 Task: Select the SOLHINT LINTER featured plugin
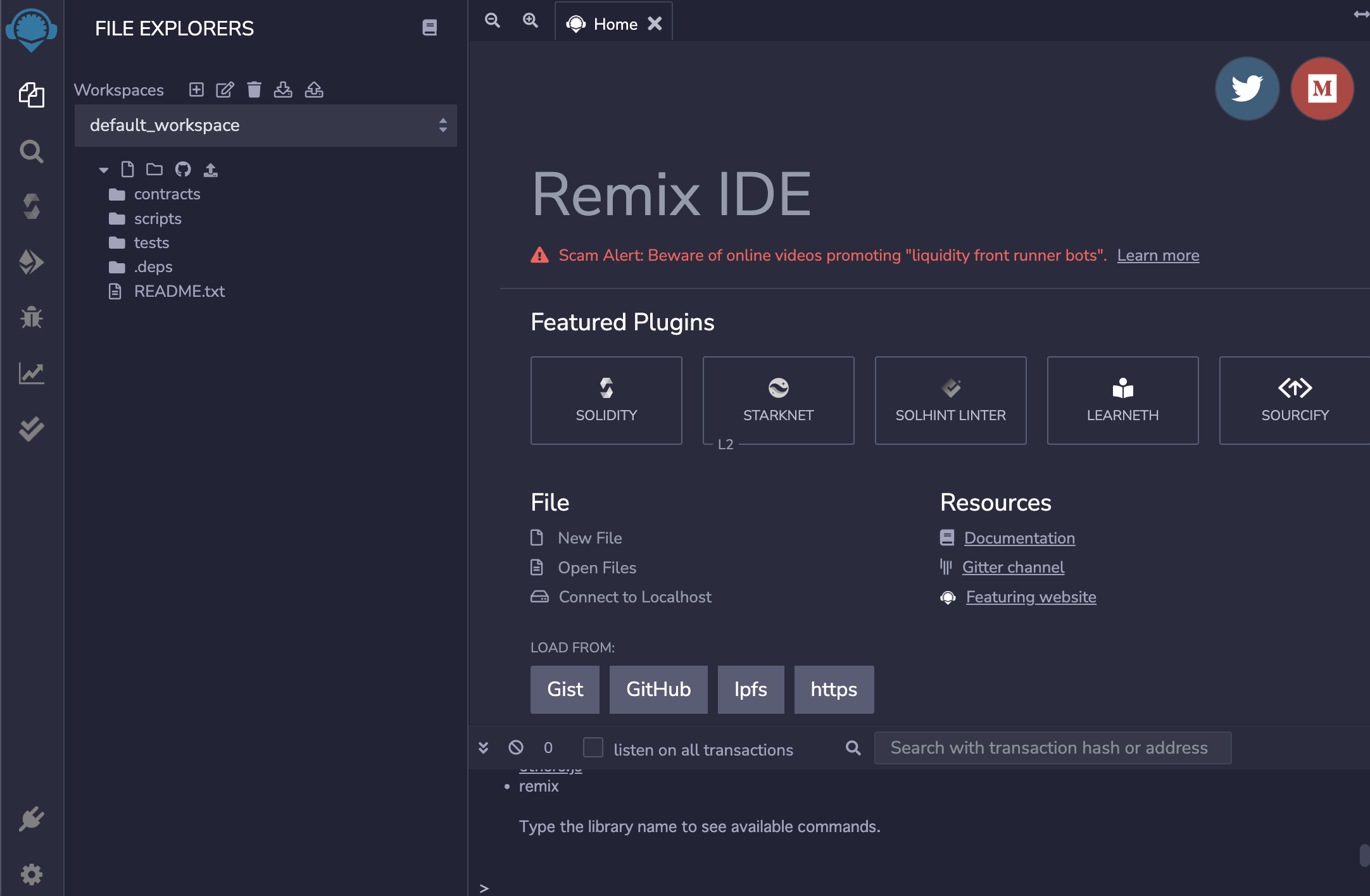(x=950, y=401)
